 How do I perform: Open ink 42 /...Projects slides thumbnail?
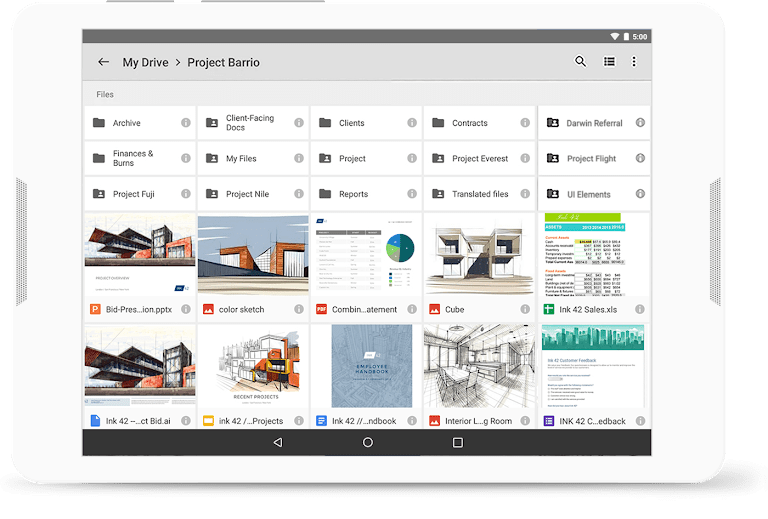(253, 366)
